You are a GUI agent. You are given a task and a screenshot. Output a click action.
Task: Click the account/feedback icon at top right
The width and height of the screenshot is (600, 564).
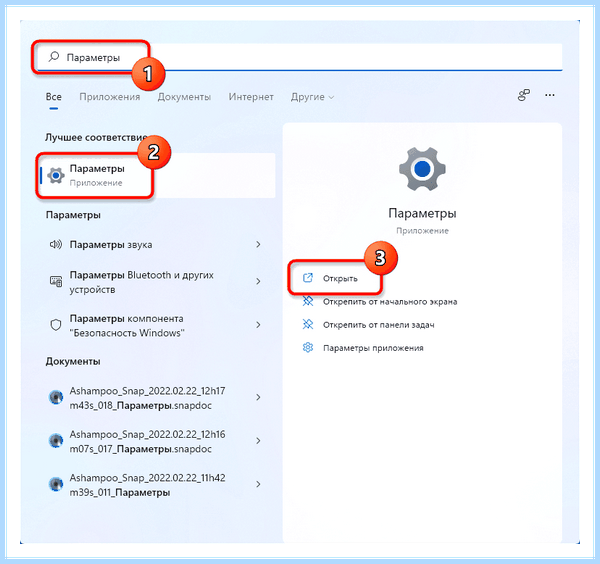pyautogui.click(x=524, y=95)
